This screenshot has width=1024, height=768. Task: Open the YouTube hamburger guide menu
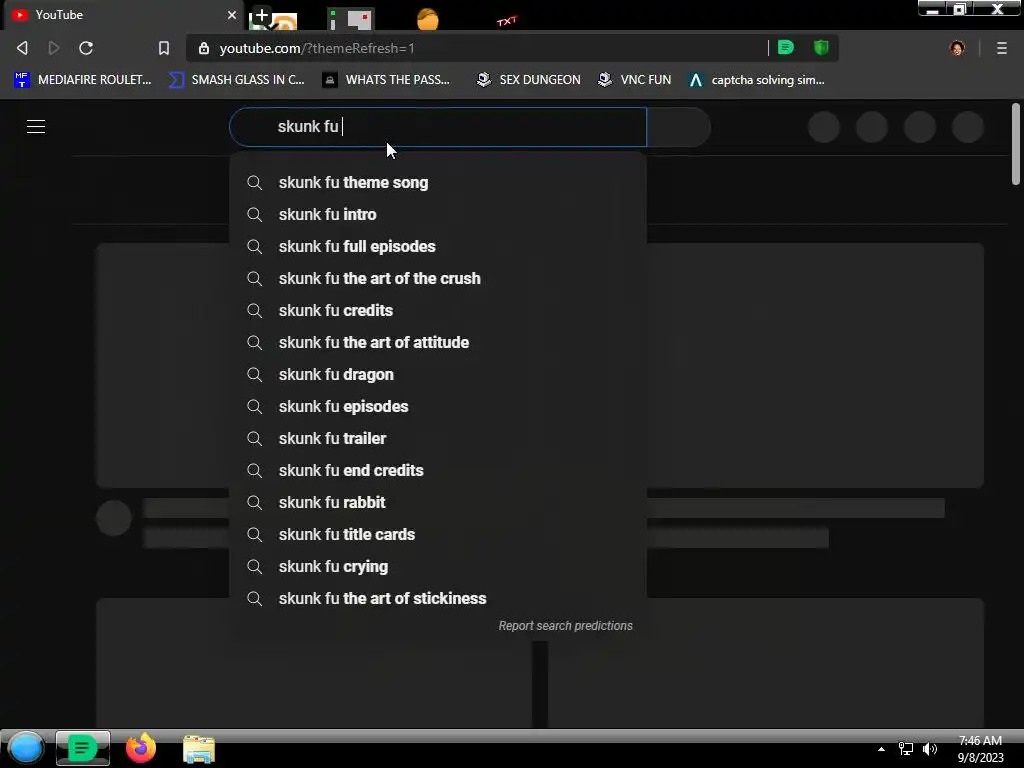[36, 127]
